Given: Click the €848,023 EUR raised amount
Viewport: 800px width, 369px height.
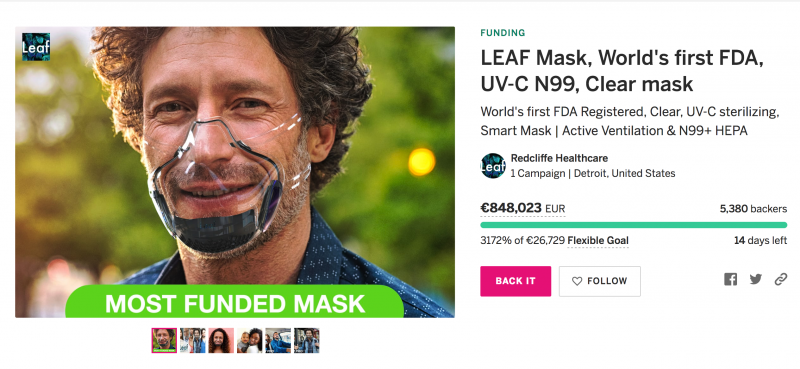Looking at the screenshot, I should [x=522, y=208].
